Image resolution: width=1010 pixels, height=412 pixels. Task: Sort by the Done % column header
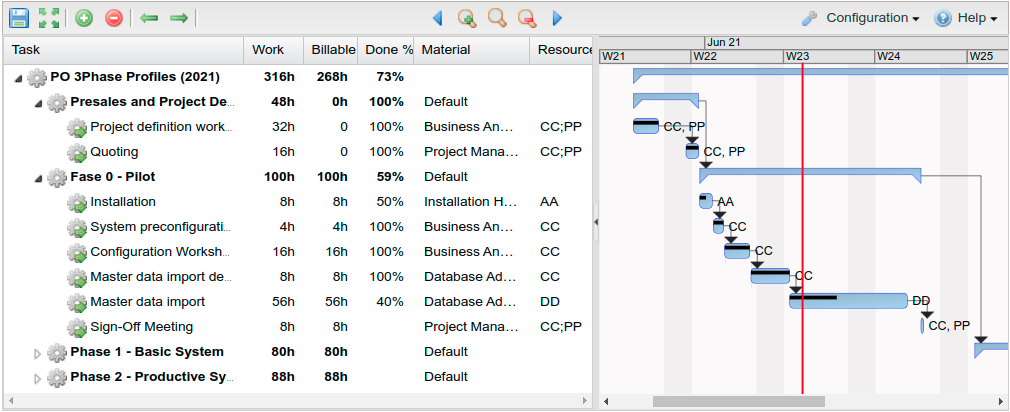tap(388, 50)
